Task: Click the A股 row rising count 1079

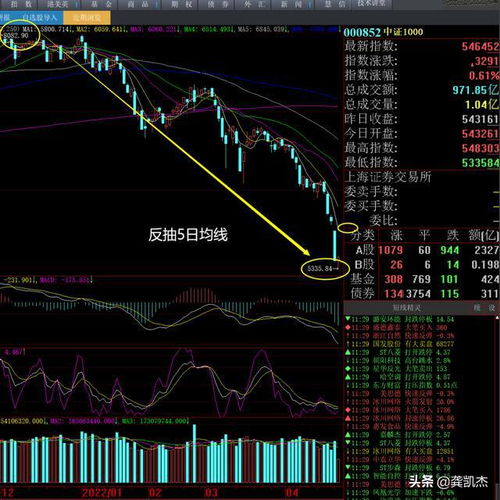Action: tap(391, 250)
